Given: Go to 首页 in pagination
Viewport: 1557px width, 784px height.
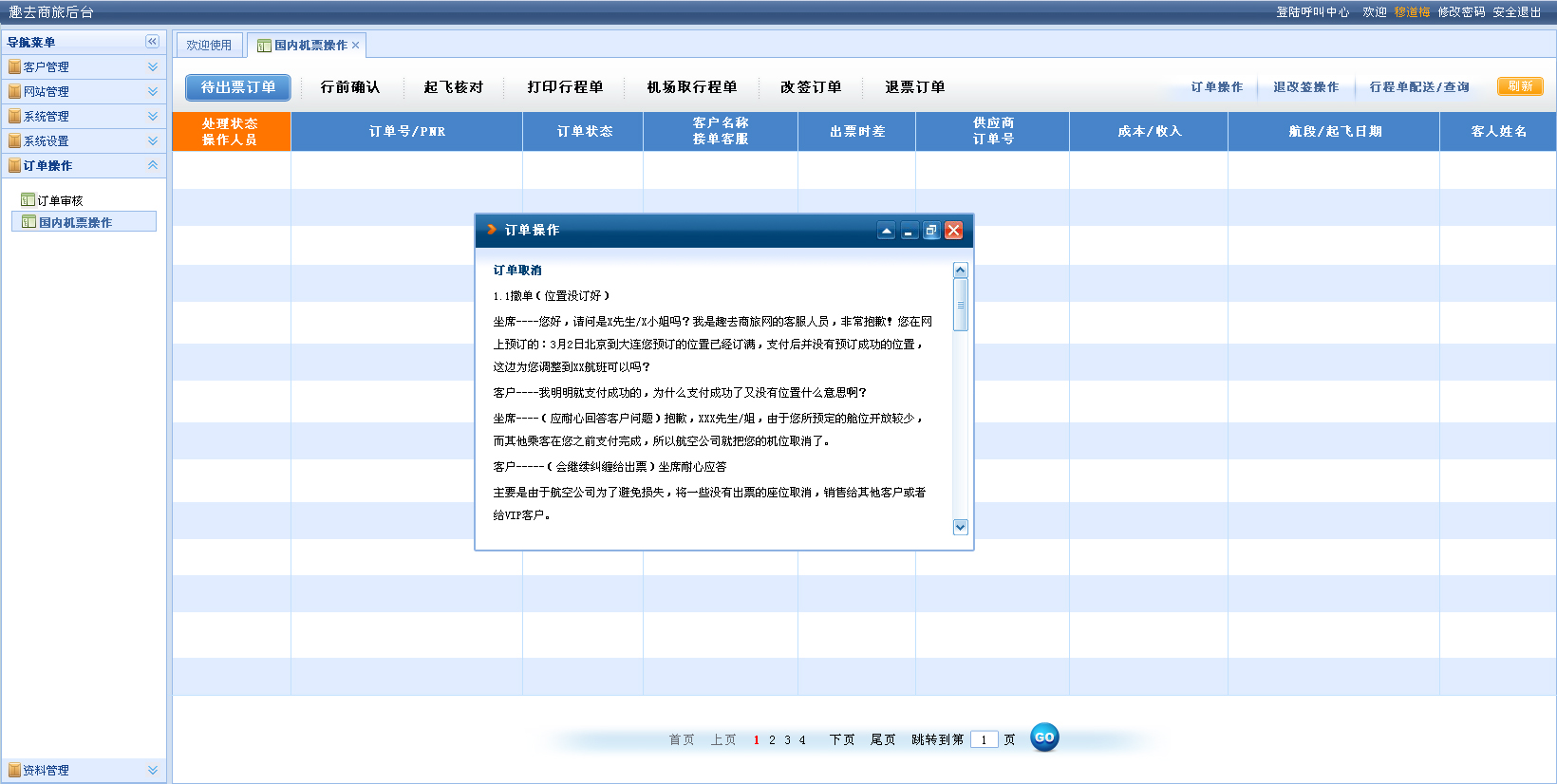Looking at the screenshot, I should [x=682, y=739].
